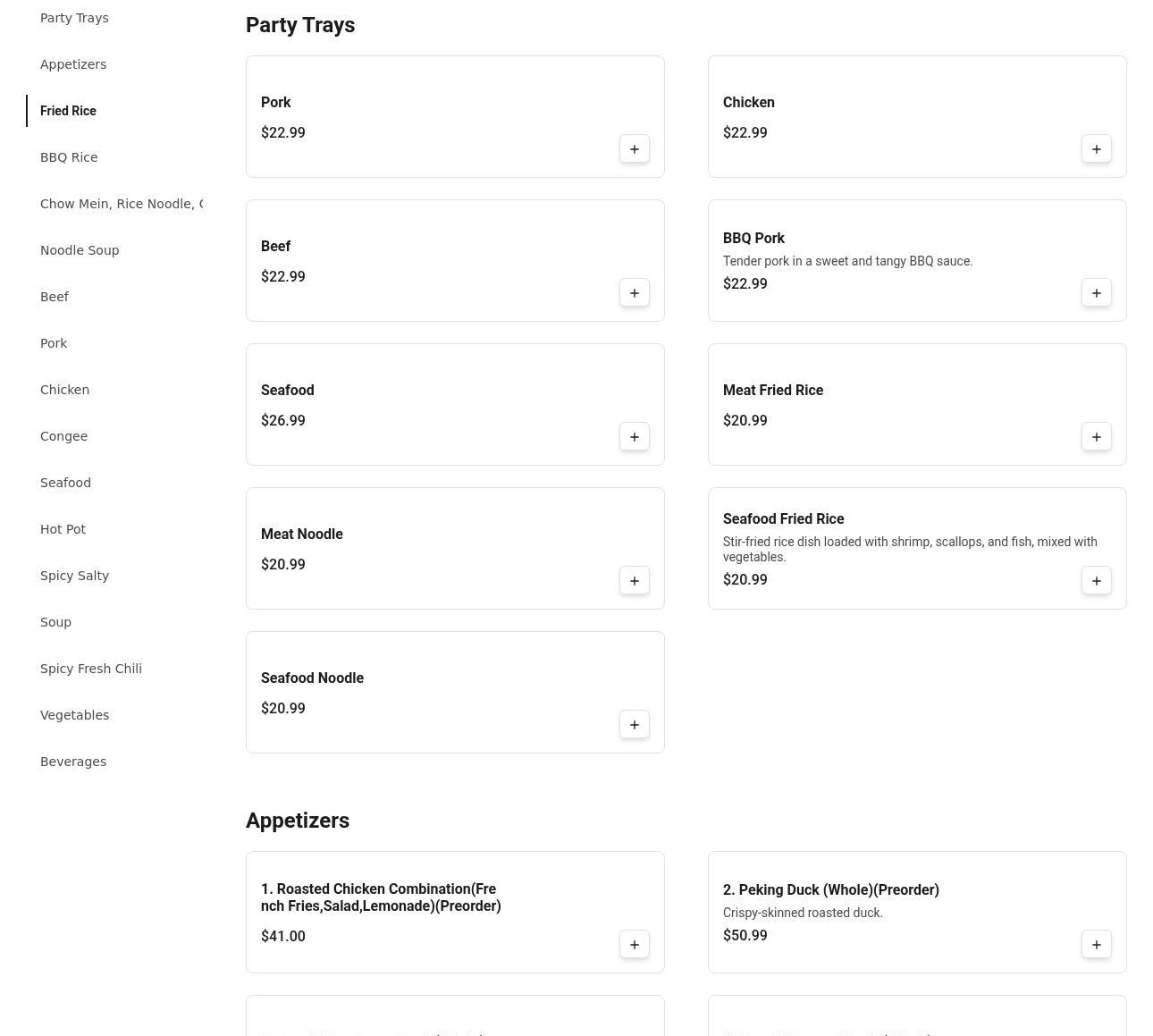
Task: Select Soup category in sidebar
Action: (55, 622)
